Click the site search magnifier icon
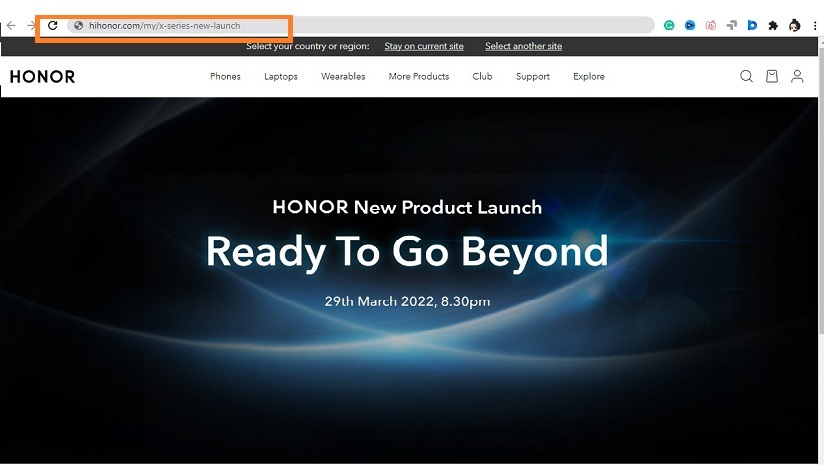824x465 pixels. (x=746, y=76)
